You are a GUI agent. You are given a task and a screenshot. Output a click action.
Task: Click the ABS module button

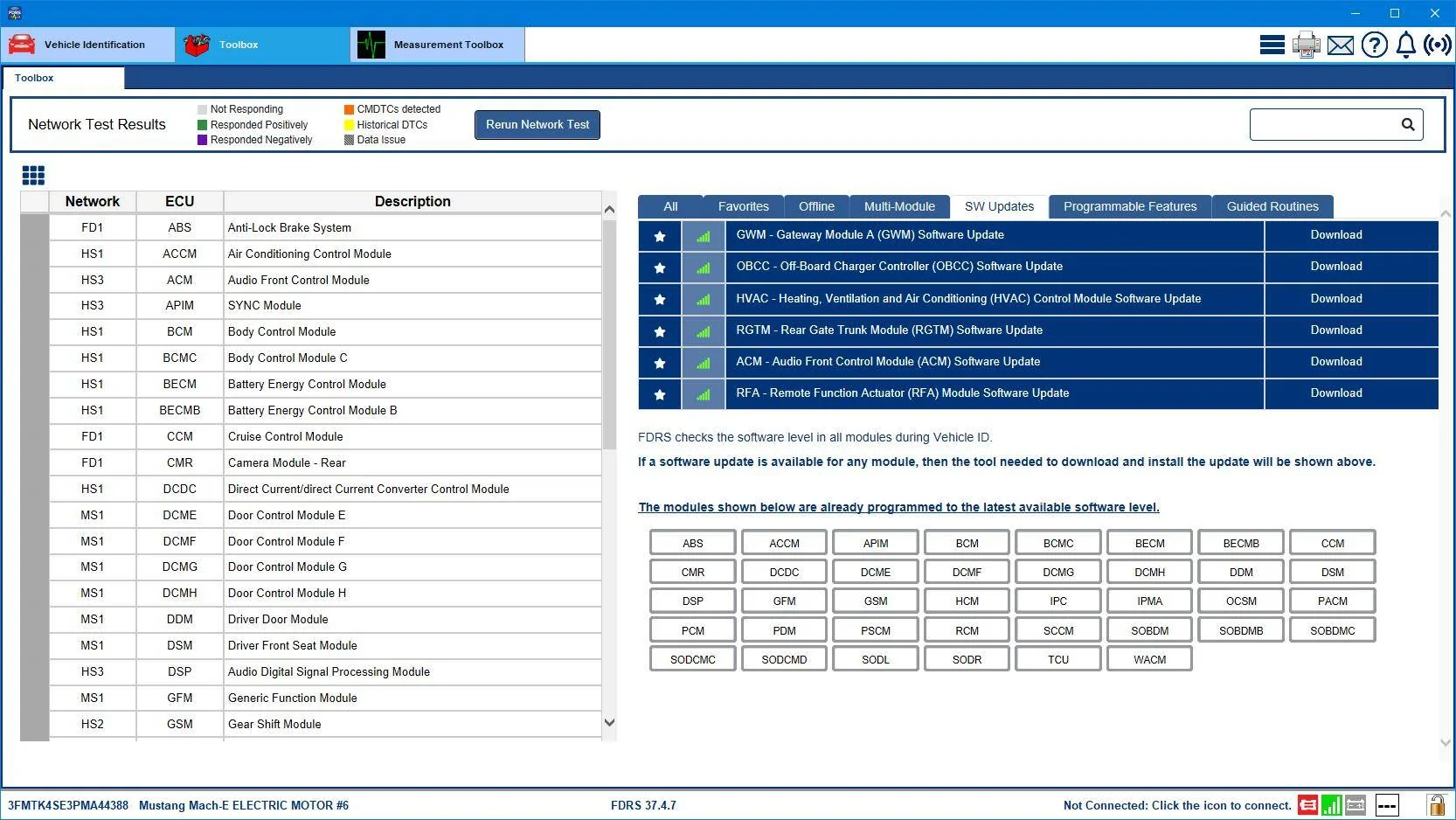click(693, 543)
